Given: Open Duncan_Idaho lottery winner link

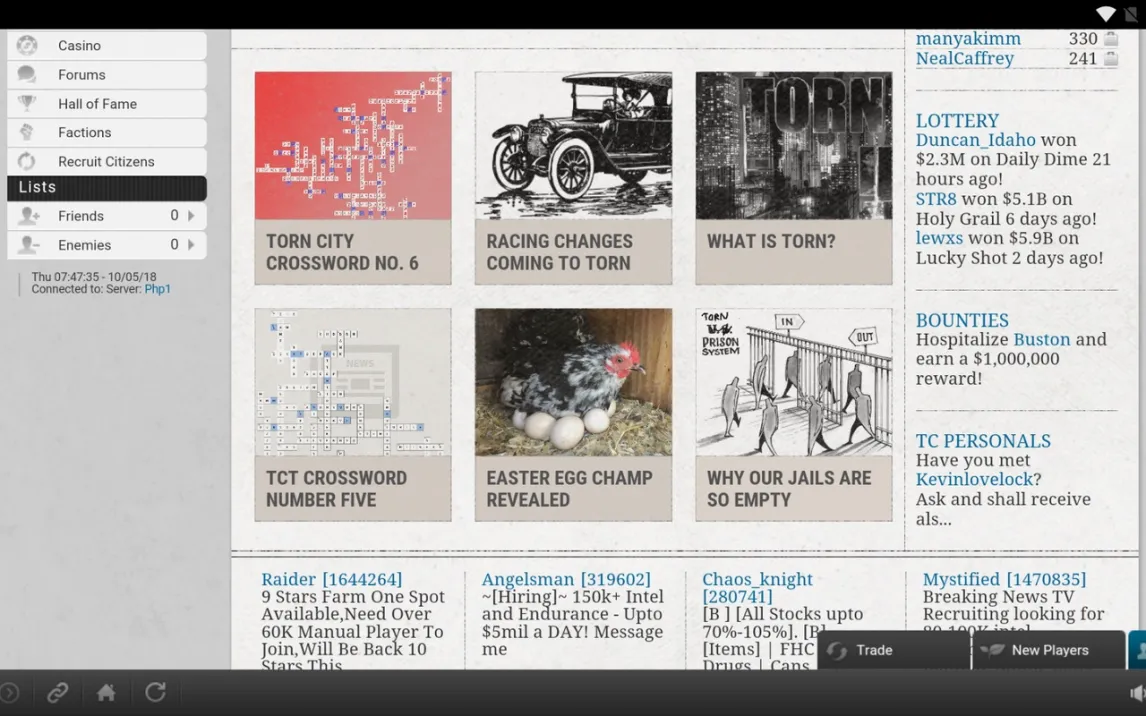Looking at the screenshot, I should [975, 140].
